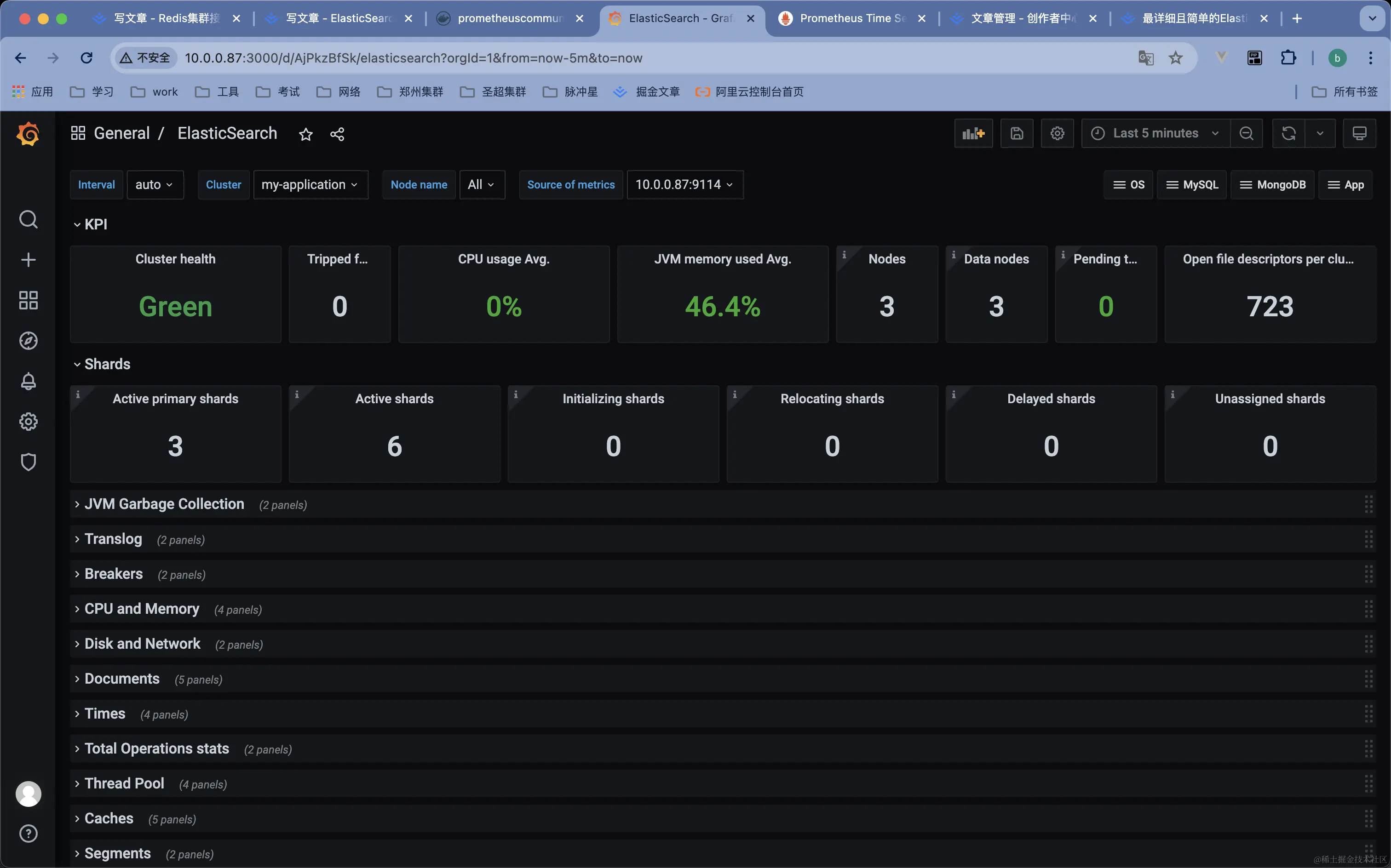This screenshot has height=868, width=1391.
Task: Share the ElasticSearch dashboard
Action: point(337,134)
